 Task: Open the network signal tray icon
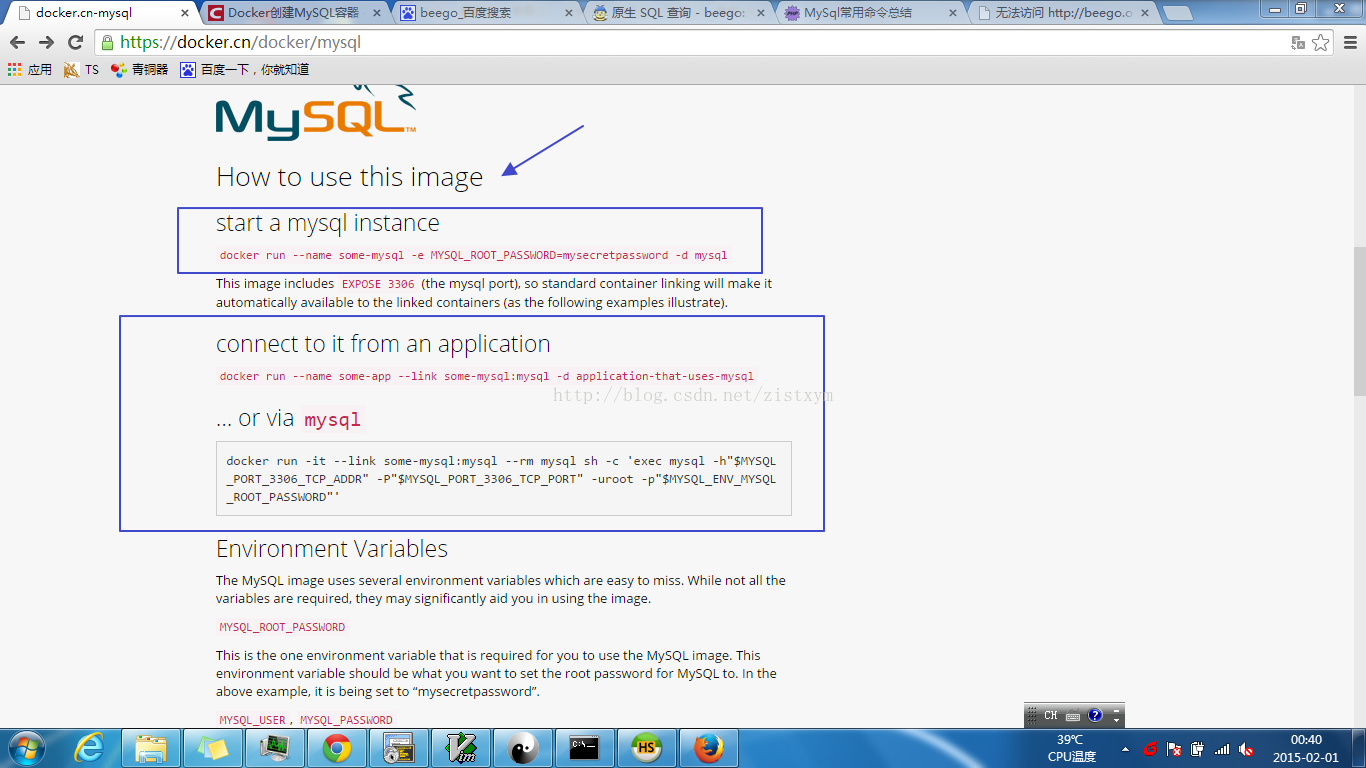(x=1222, y=749)
